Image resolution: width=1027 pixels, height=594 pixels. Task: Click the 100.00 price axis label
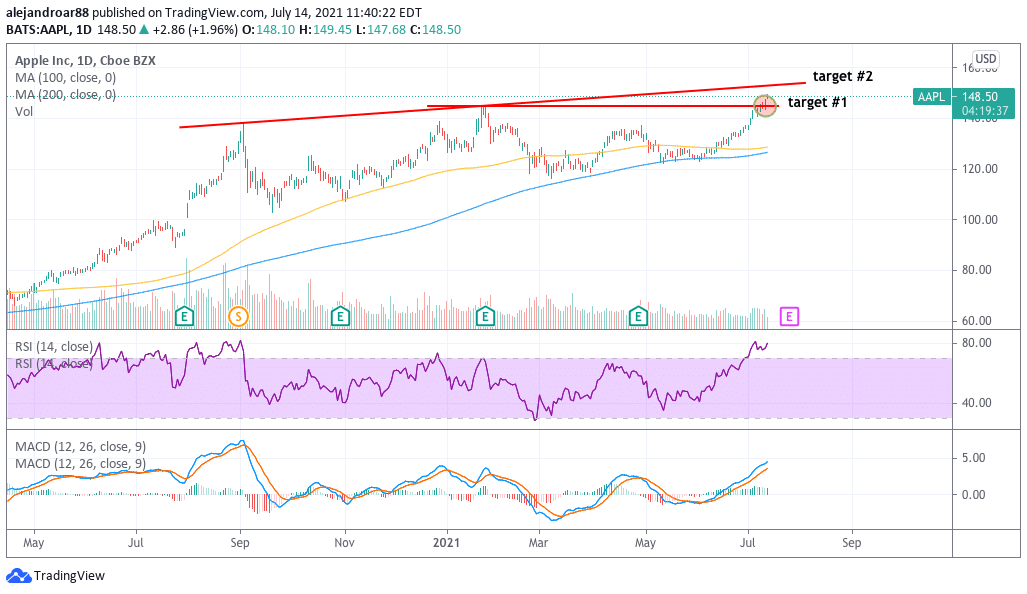(979, 219)
